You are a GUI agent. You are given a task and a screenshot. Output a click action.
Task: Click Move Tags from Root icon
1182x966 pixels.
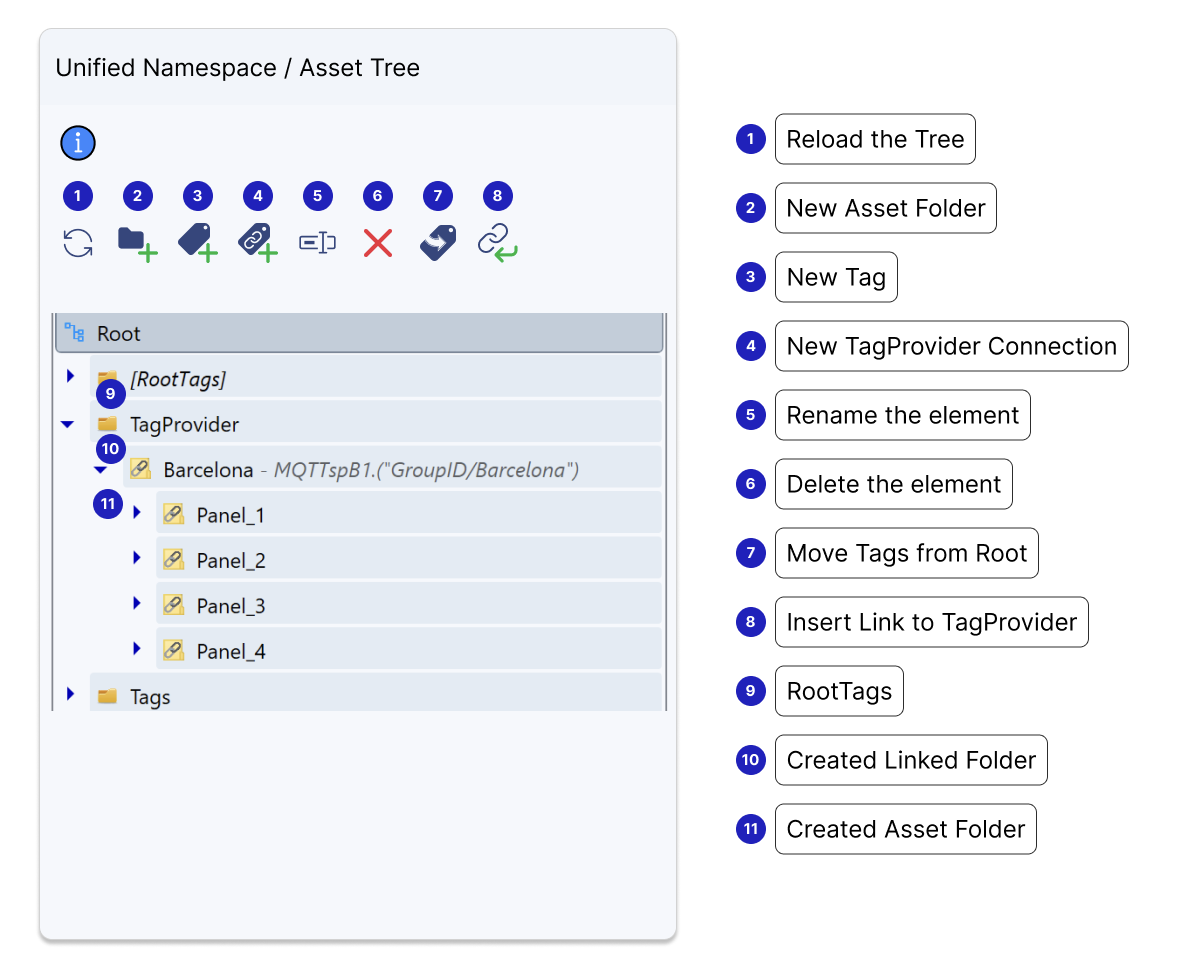437,243
